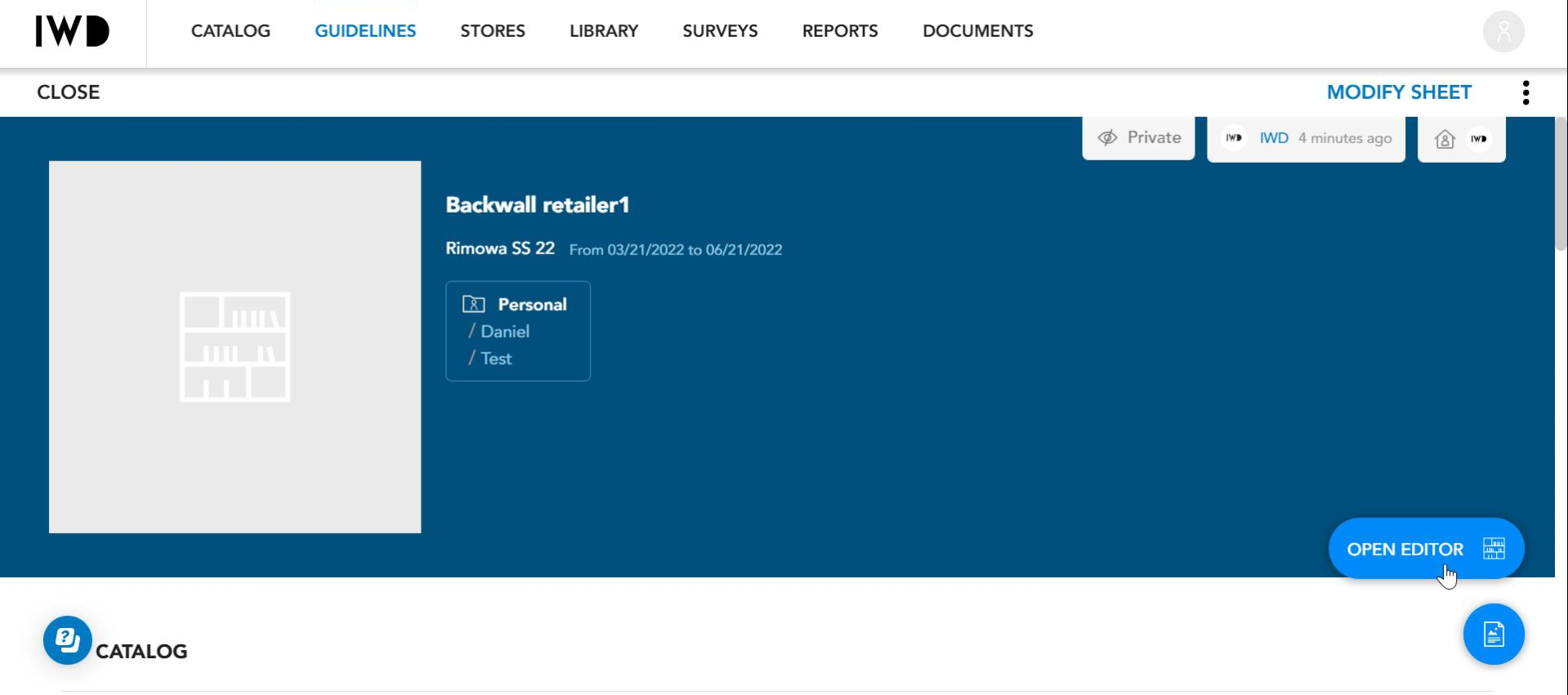Open the user profile avatar
This screenshot has width=1568, height=695.
(1503, 32)
